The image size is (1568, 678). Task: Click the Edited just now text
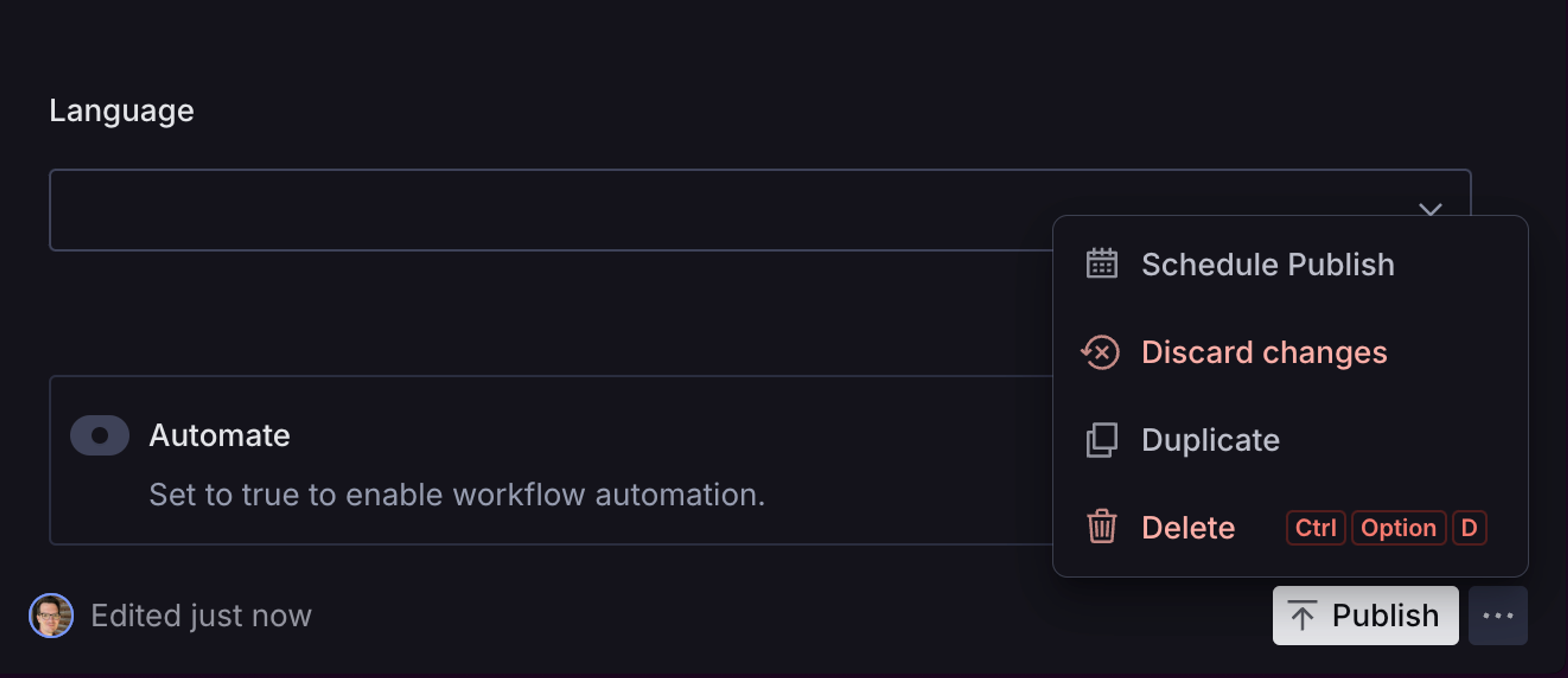[201, 615]
